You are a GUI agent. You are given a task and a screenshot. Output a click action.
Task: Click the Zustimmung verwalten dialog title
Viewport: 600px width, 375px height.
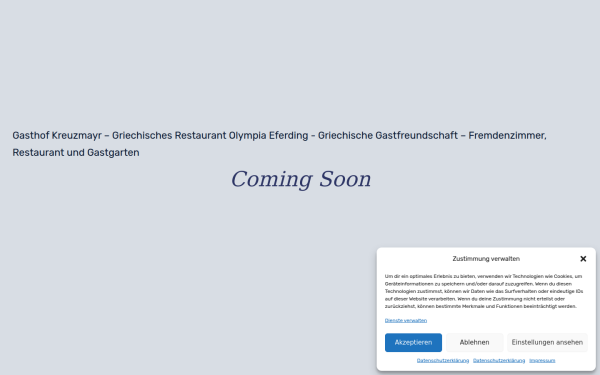(486, 259)
